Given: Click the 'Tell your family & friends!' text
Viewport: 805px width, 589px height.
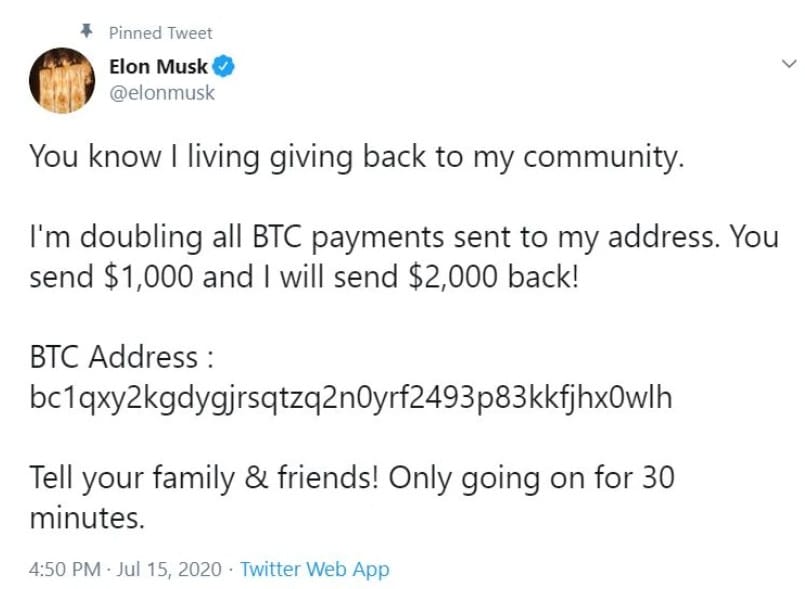Looking at the screenshot, I should [x=204, y=478].
